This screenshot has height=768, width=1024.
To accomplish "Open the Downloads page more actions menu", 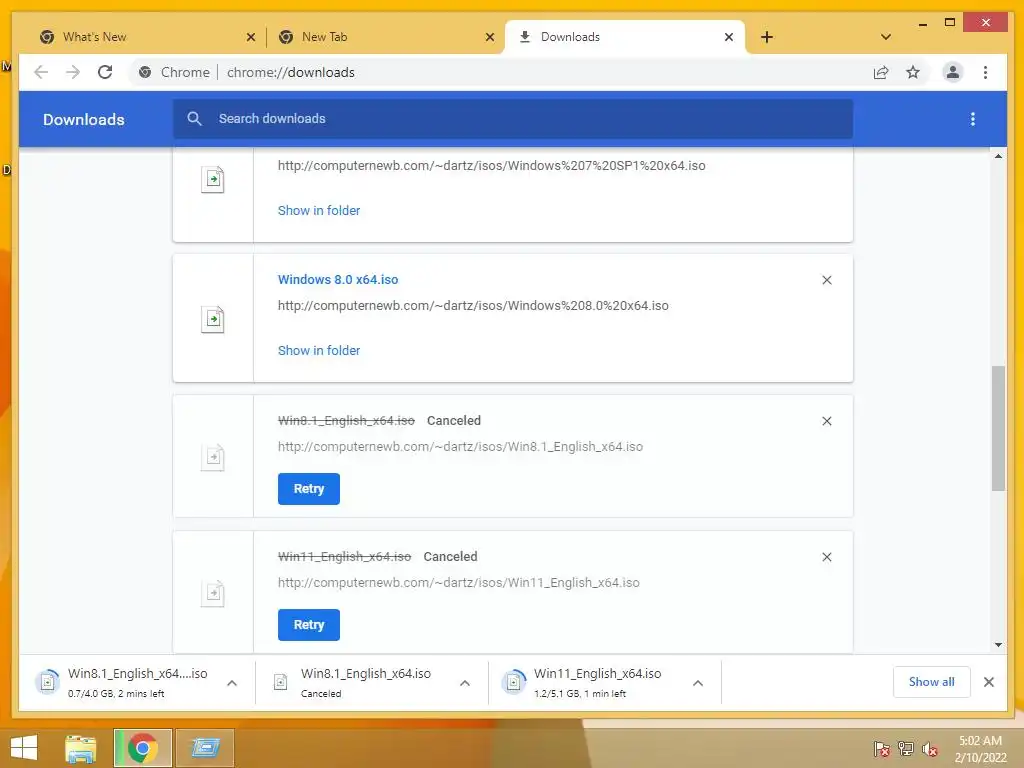I will [972, 119].
